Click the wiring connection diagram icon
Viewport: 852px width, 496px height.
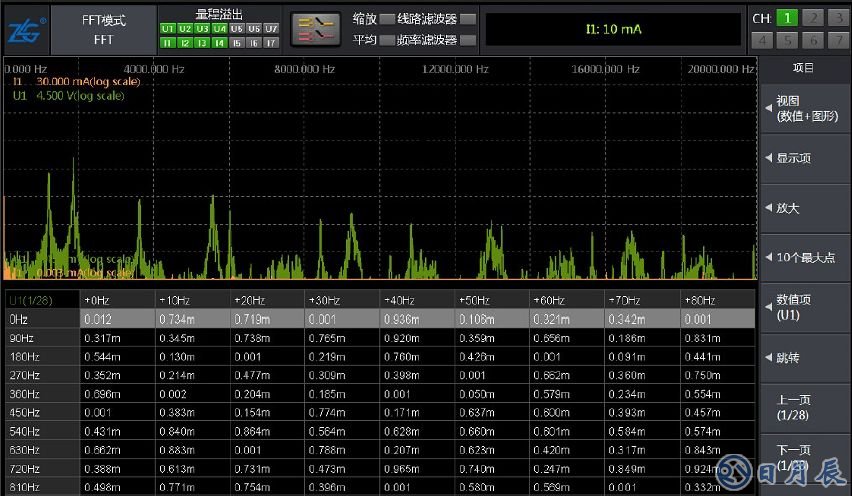[x=316, y=29]
